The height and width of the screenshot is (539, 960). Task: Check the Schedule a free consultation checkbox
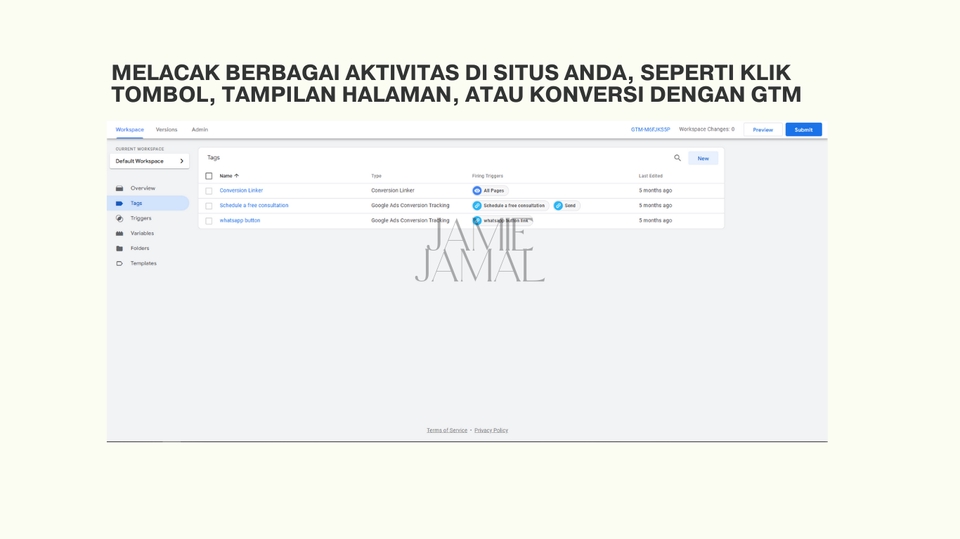209,206
